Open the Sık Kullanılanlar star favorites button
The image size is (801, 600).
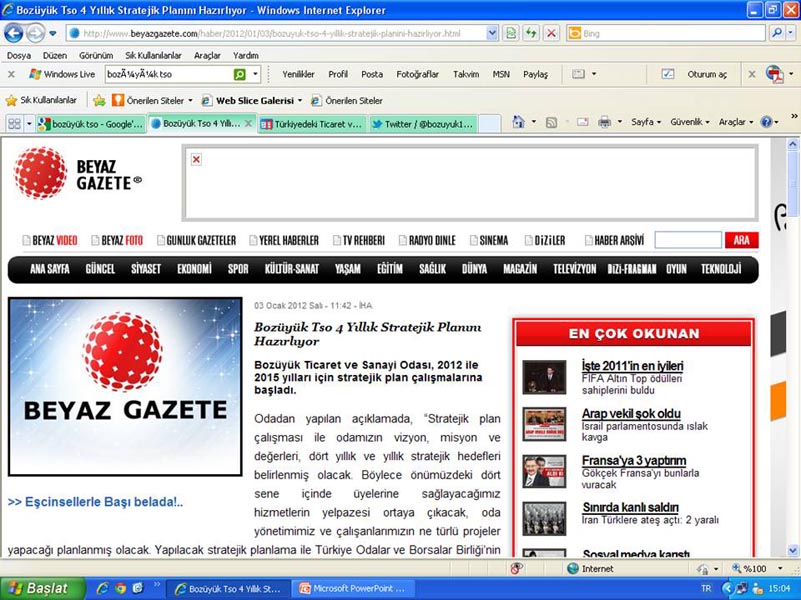pos(41,100)
